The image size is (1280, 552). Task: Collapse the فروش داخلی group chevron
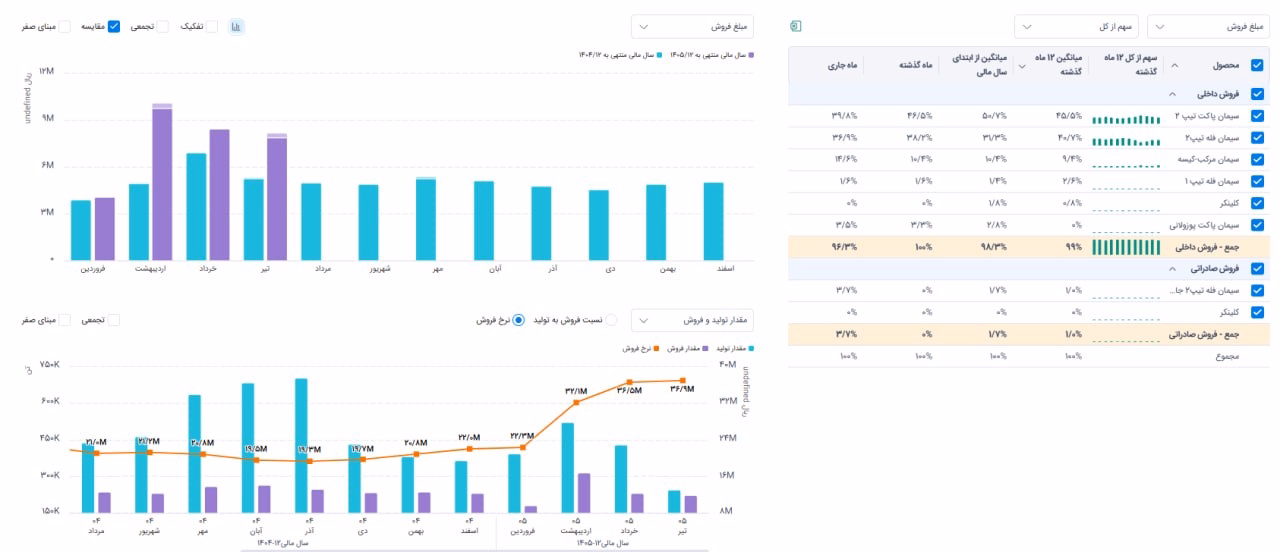pyautogui.click(x=1171, y=94)
